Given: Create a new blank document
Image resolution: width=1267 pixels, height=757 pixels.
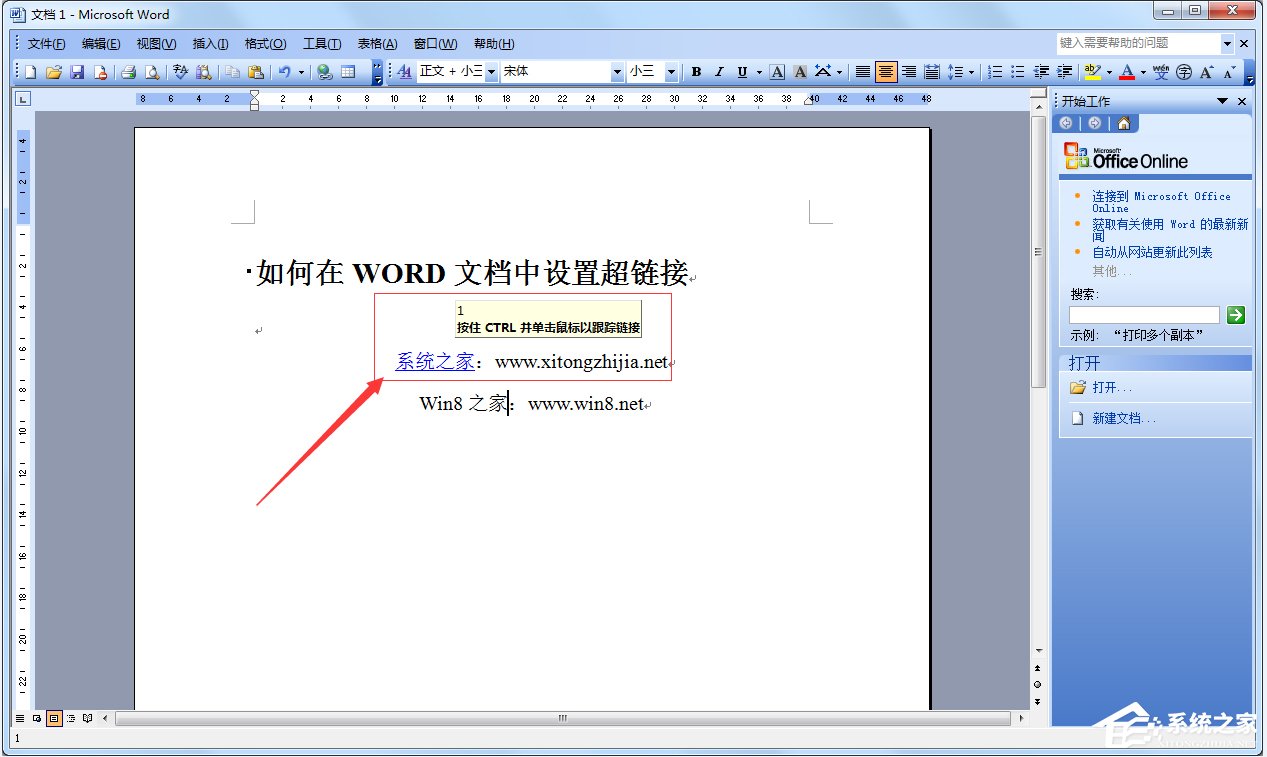Looking at the screenshot, I should (x=28, y=71).
